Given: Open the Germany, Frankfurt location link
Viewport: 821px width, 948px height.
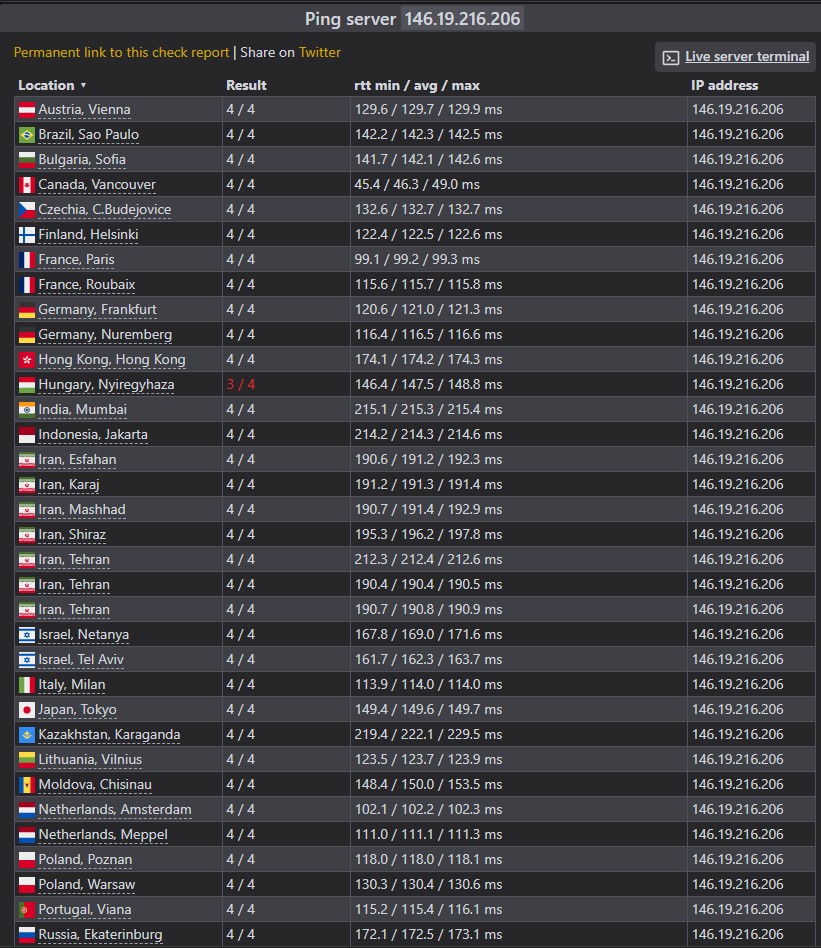Looking at the screenshot, I should 97,310.
